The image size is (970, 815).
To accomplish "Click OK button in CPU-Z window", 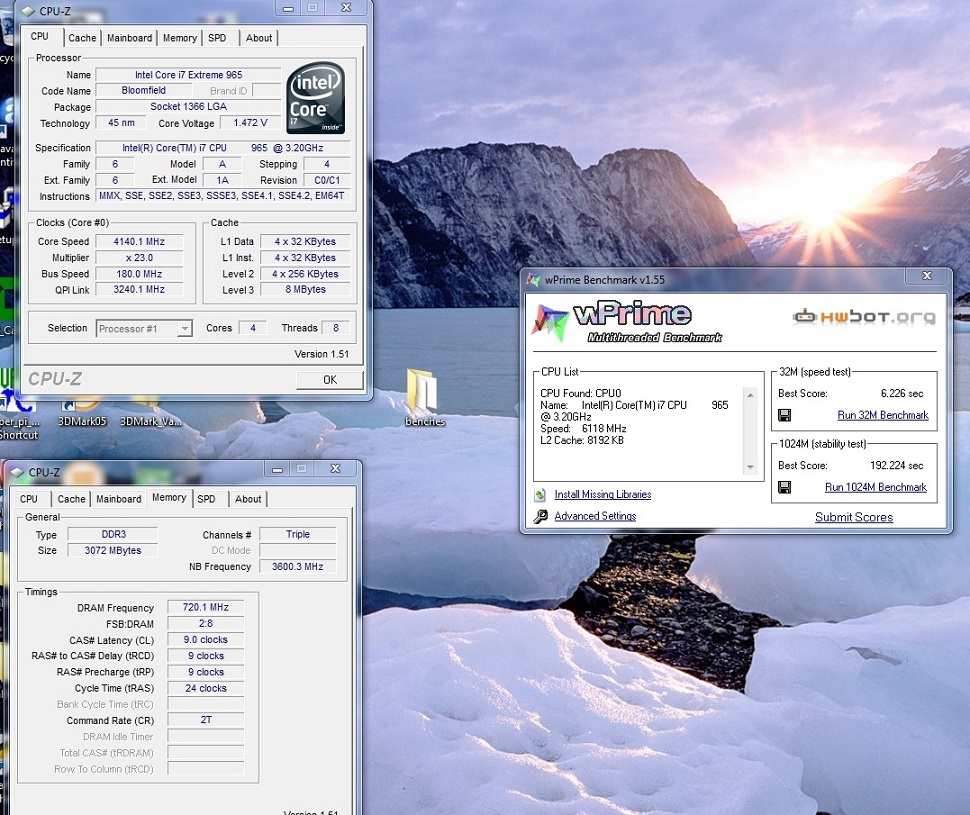I will [x=330, y=379].
